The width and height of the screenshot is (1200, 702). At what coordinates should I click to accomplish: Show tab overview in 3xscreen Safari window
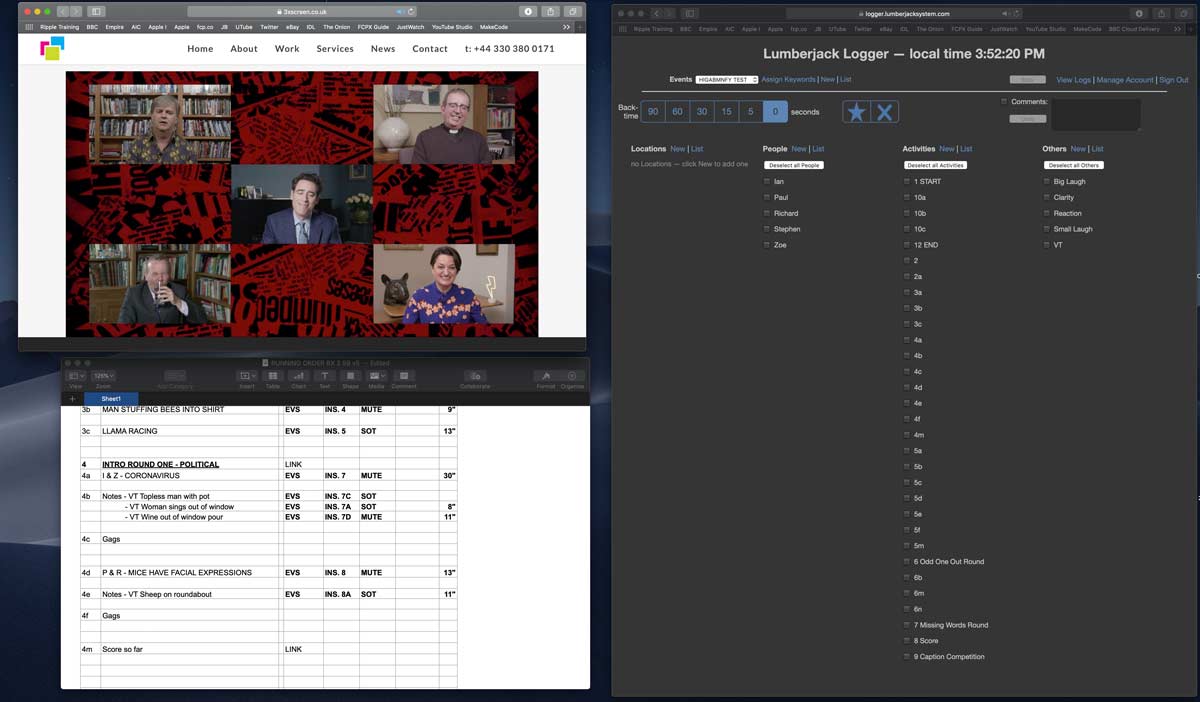coord(574,11)
